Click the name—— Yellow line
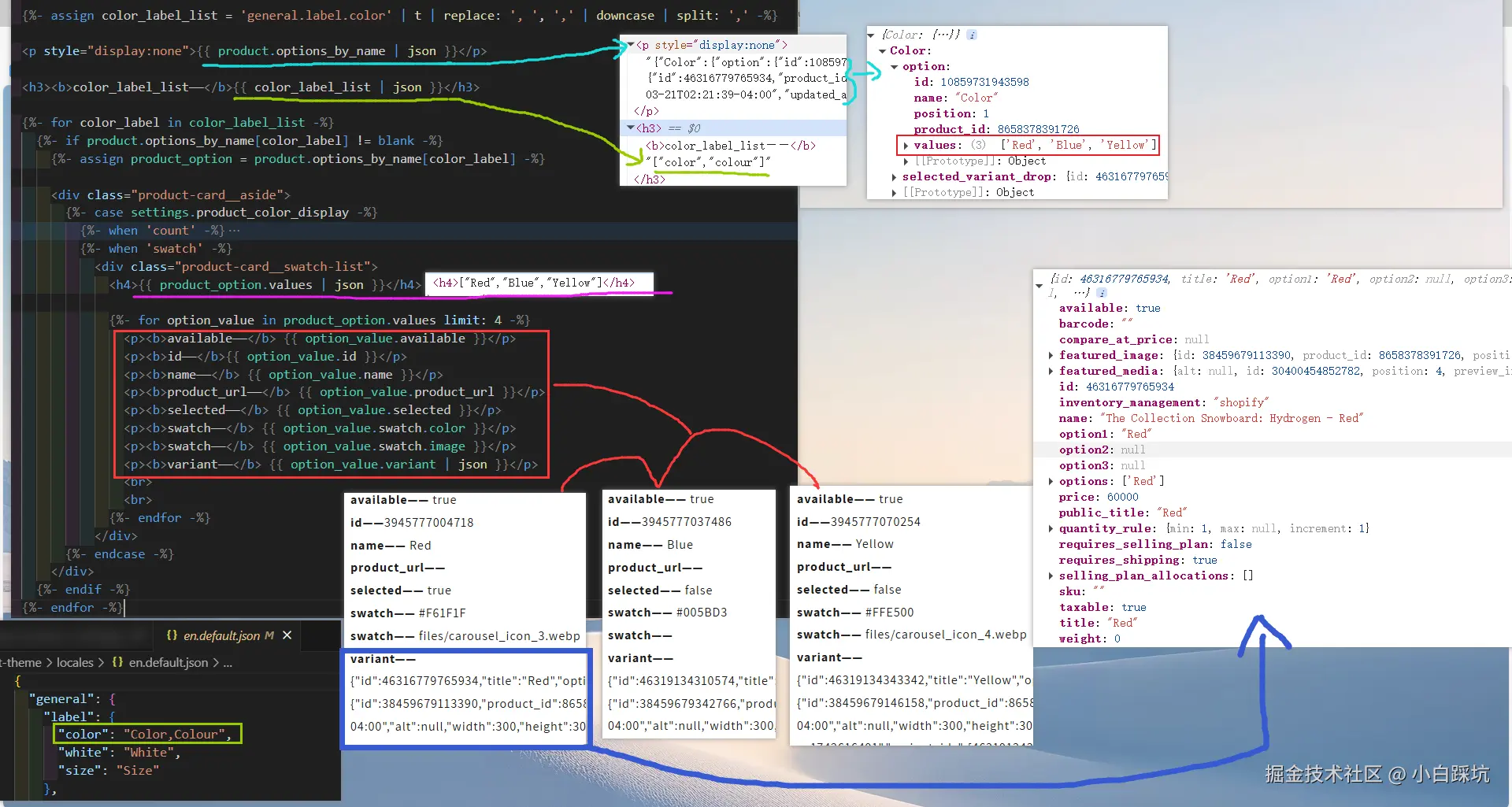 pos(845,544)
